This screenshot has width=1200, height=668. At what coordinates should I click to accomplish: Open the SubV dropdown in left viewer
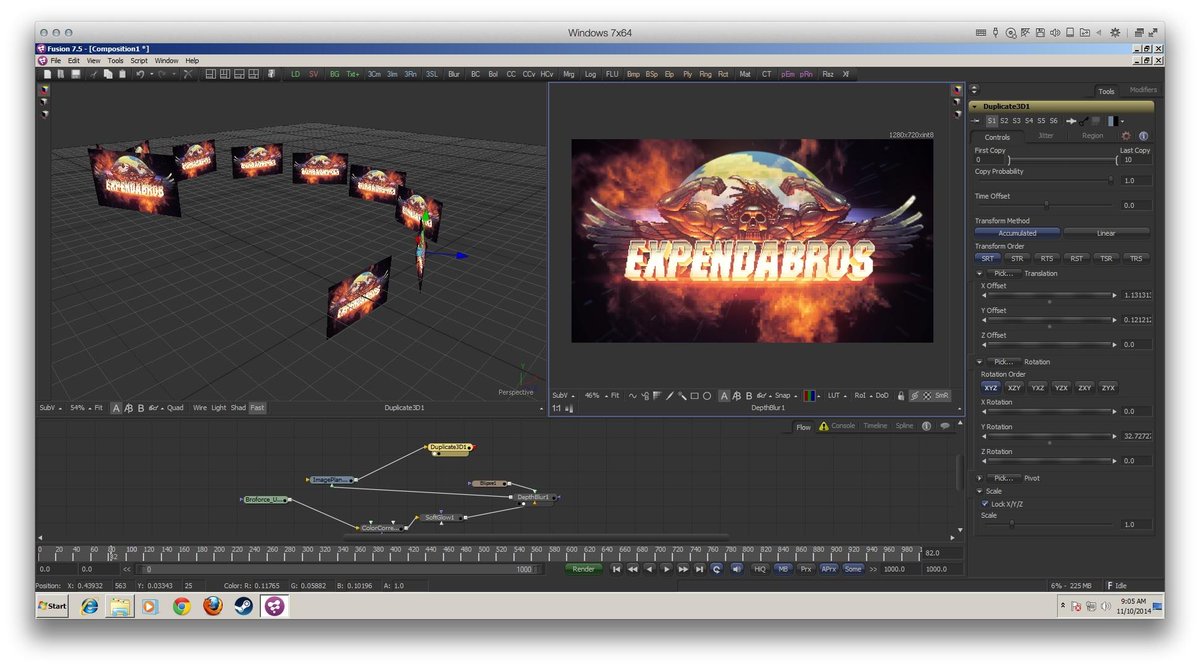[50, 408]
